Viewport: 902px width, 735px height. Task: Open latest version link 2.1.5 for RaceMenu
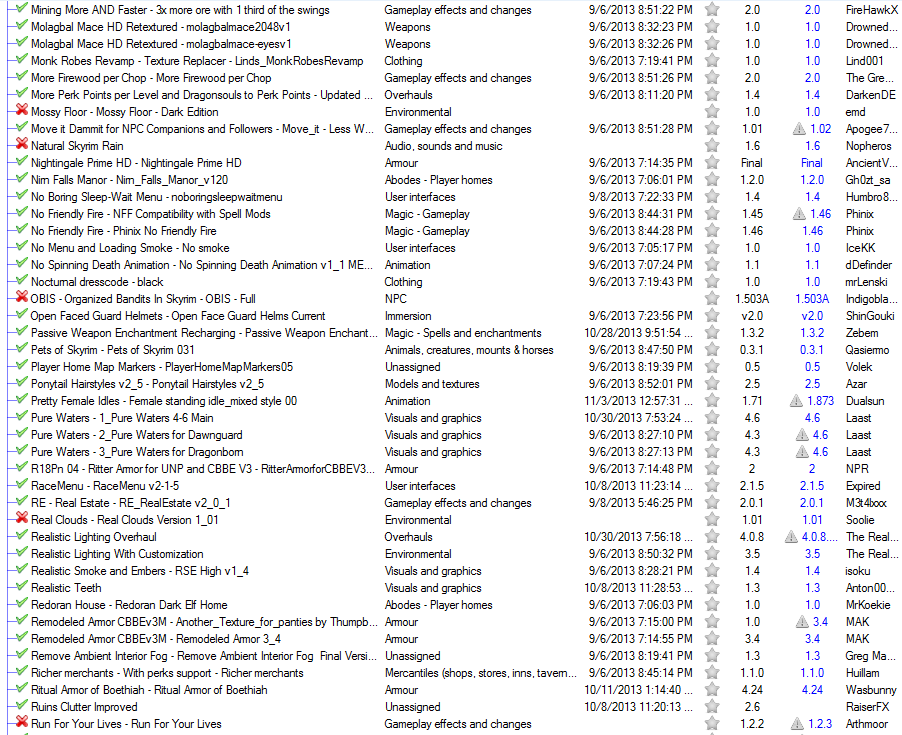(812, 486)
